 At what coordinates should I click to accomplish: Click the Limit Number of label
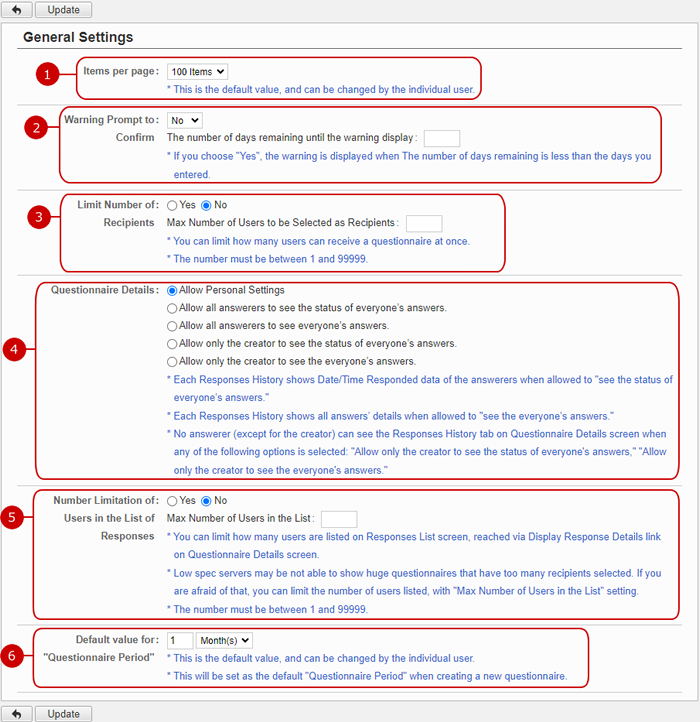[118, 205]
